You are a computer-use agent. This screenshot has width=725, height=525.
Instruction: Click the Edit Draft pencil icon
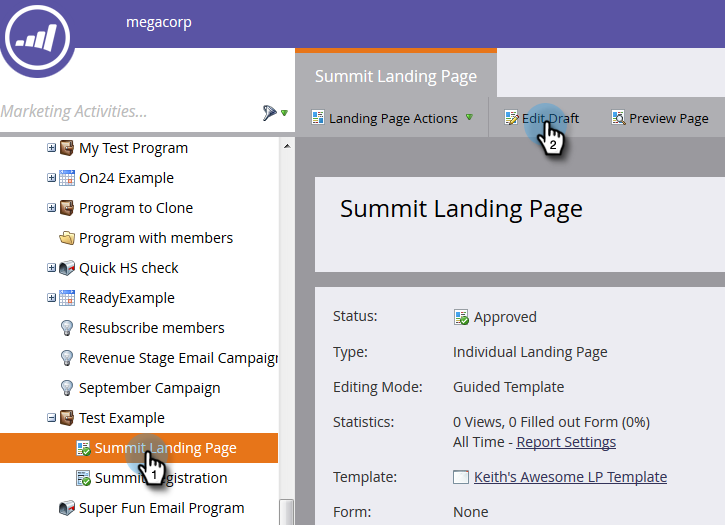pos(511,117)
